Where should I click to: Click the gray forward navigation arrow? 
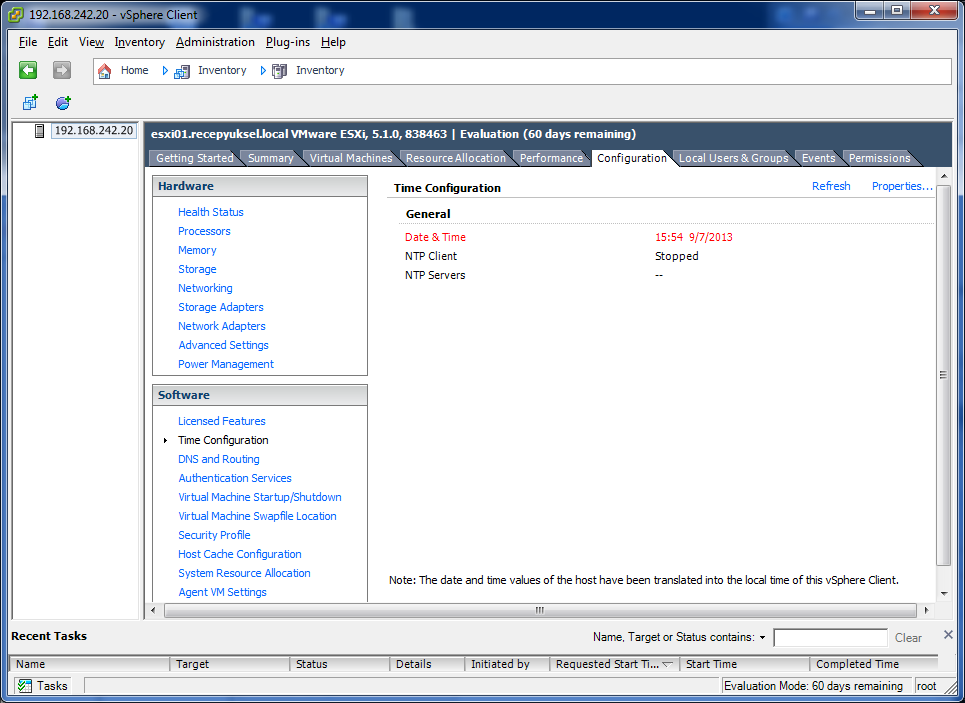point(62,70)
